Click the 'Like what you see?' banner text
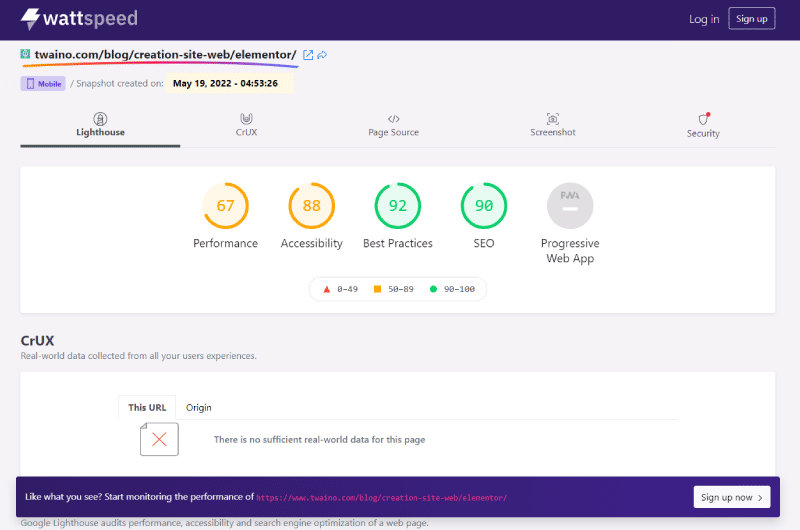The height and width of the screenshot is (530, 800). [x=139, y=497]
